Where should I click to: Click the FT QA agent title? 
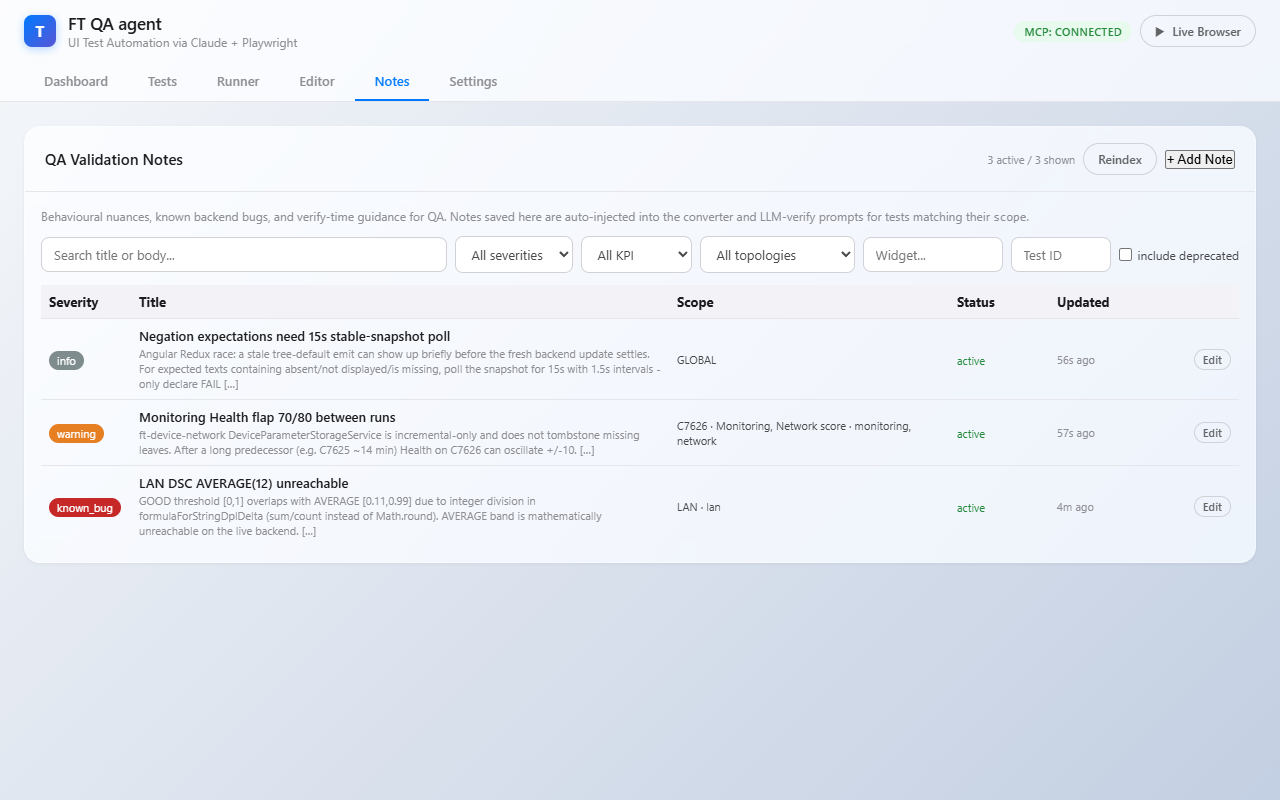(x=115, y=24)
